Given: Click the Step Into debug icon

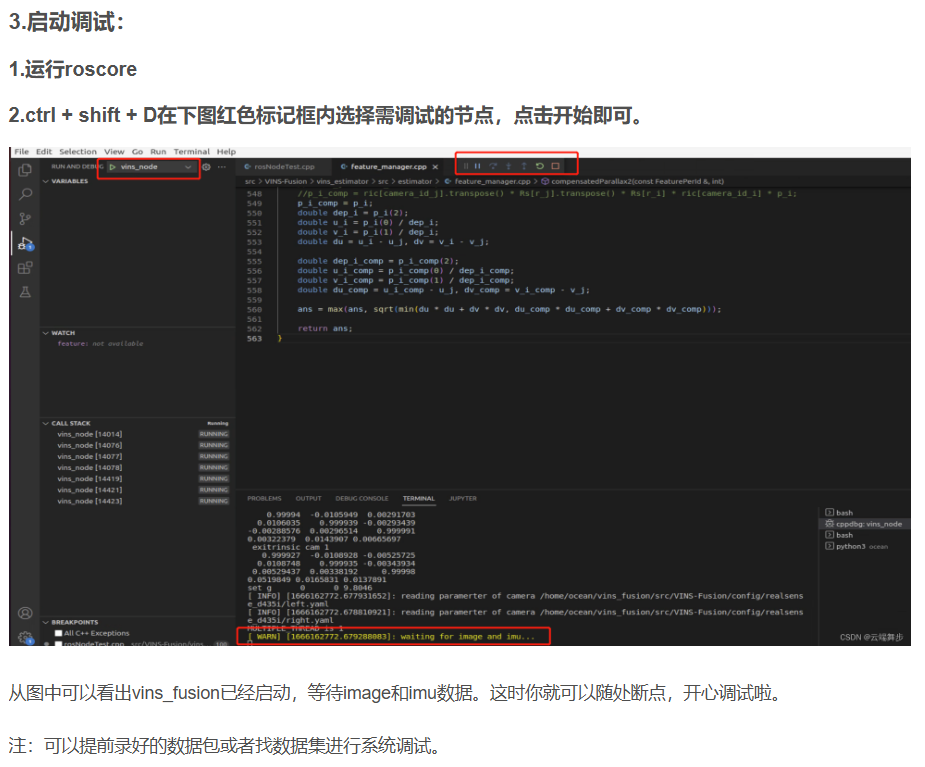Looking at the screenshot, I should 508,166.
